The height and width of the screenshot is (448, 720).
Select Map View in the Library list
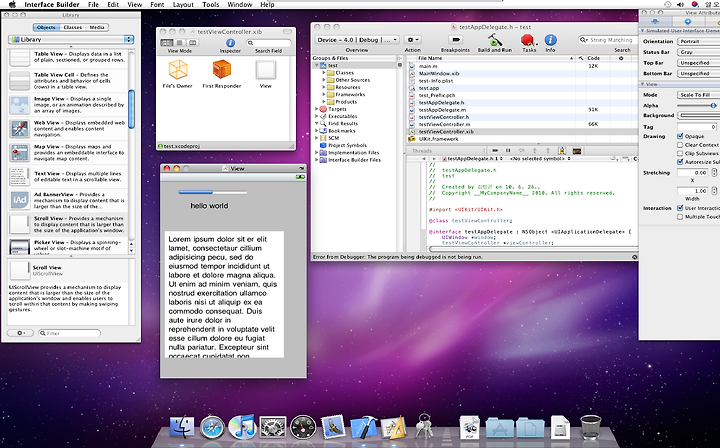tap(68, 152)
